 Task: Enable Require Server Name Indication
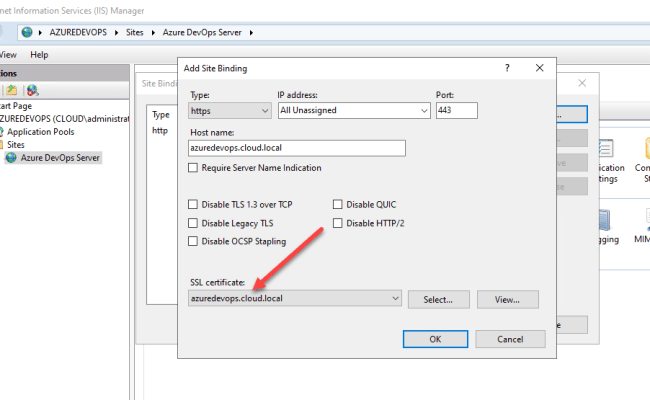[x=193, y=168]
